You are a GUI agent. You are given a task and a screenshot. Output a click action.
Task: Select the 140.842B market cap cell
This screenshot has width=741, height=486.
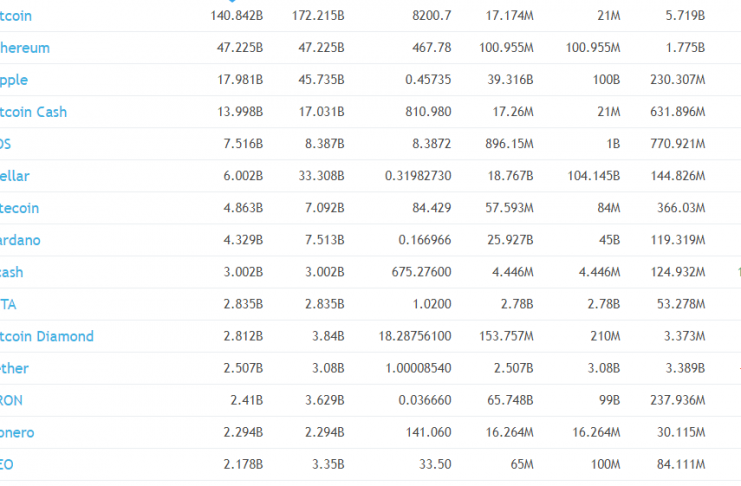(236, 16)
